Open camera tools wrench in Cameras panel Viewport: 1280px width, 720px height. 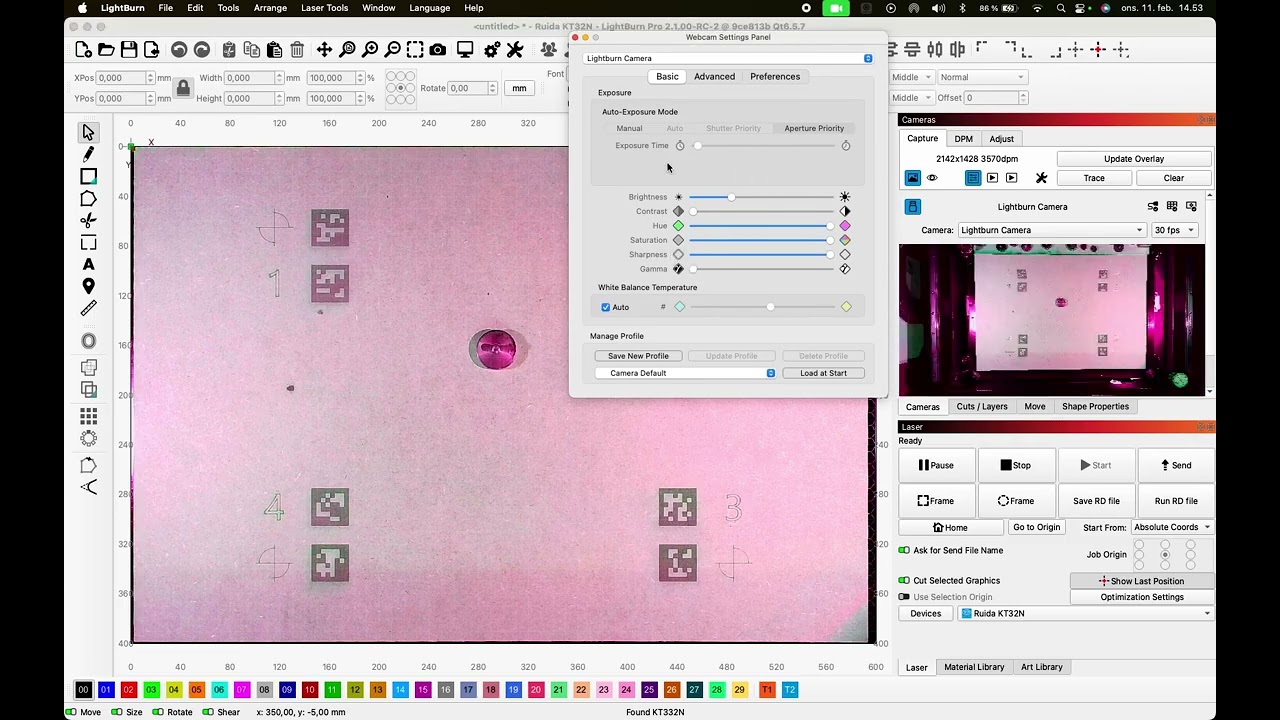tap(1041, 178)
